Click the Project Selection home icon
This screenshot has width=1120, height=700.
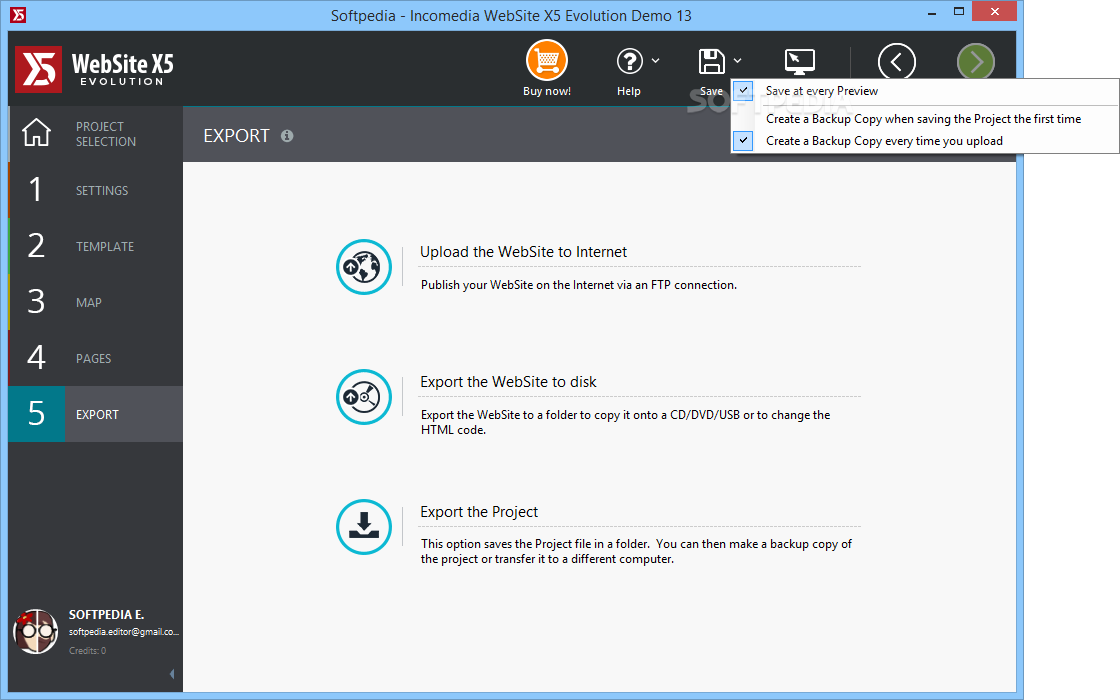(x=36, y=133)
